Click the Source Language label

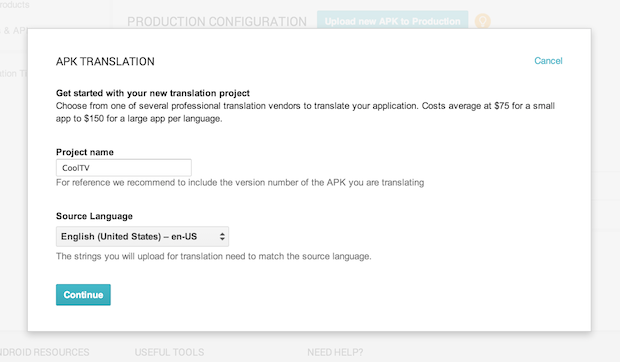(x=94, y=216)
